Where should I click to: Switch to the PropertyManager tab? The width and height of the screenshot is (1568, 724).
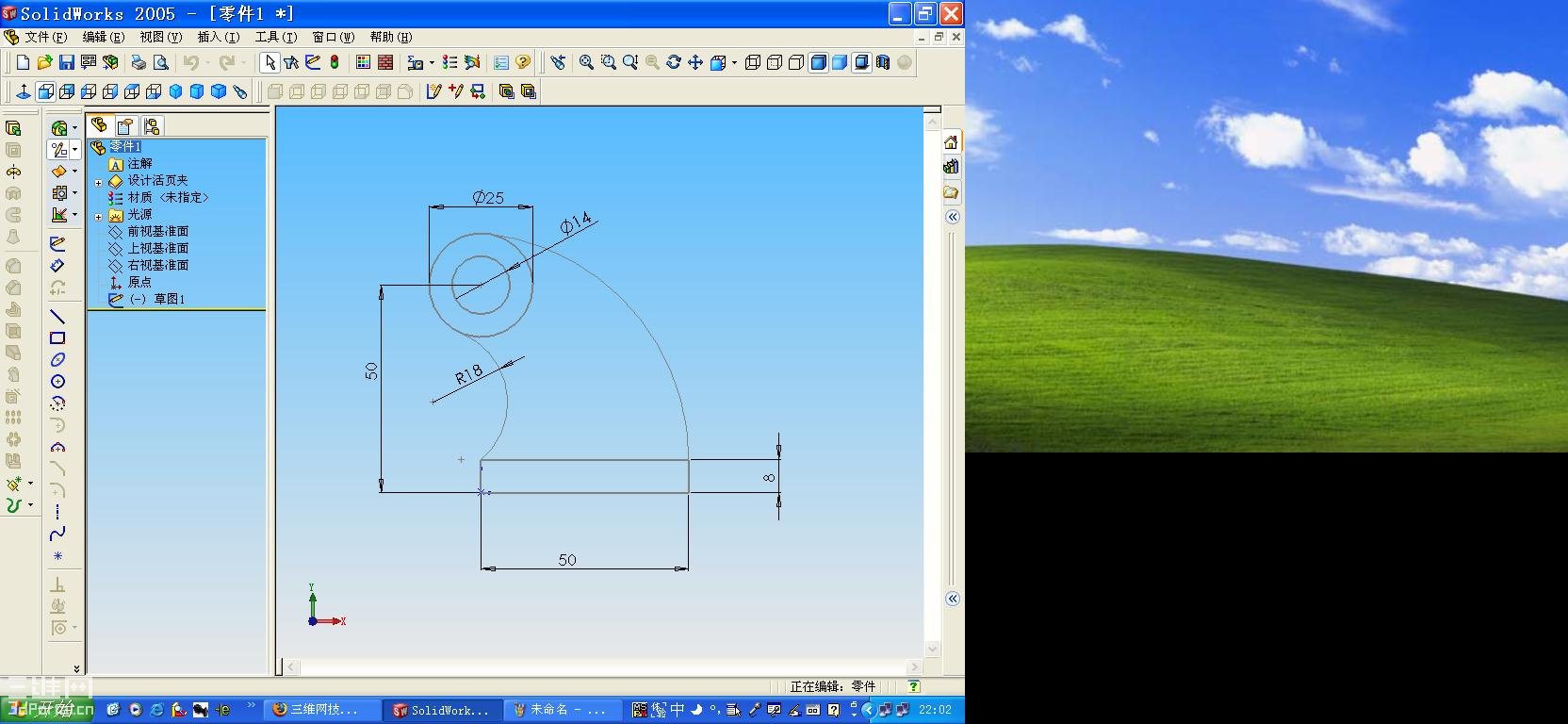point(125,125)
